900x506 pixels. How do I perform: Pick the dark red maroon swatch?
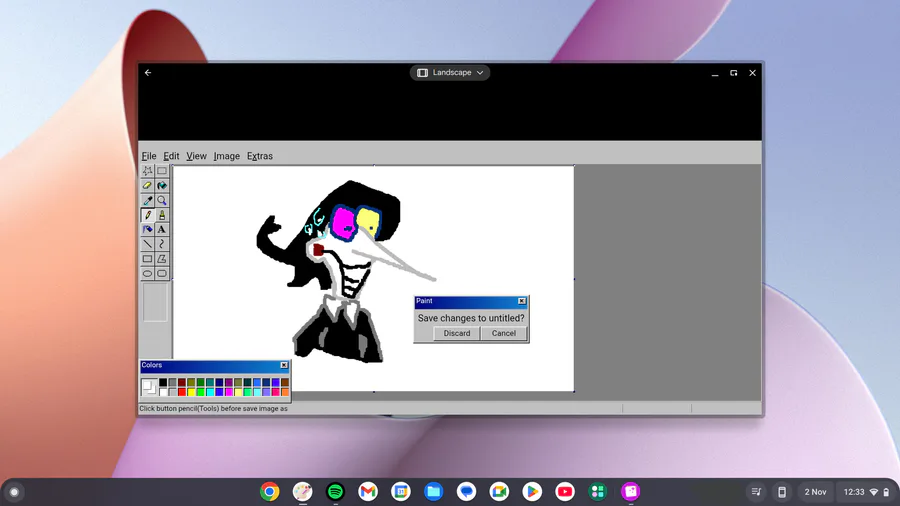click(x=182, y=383)
